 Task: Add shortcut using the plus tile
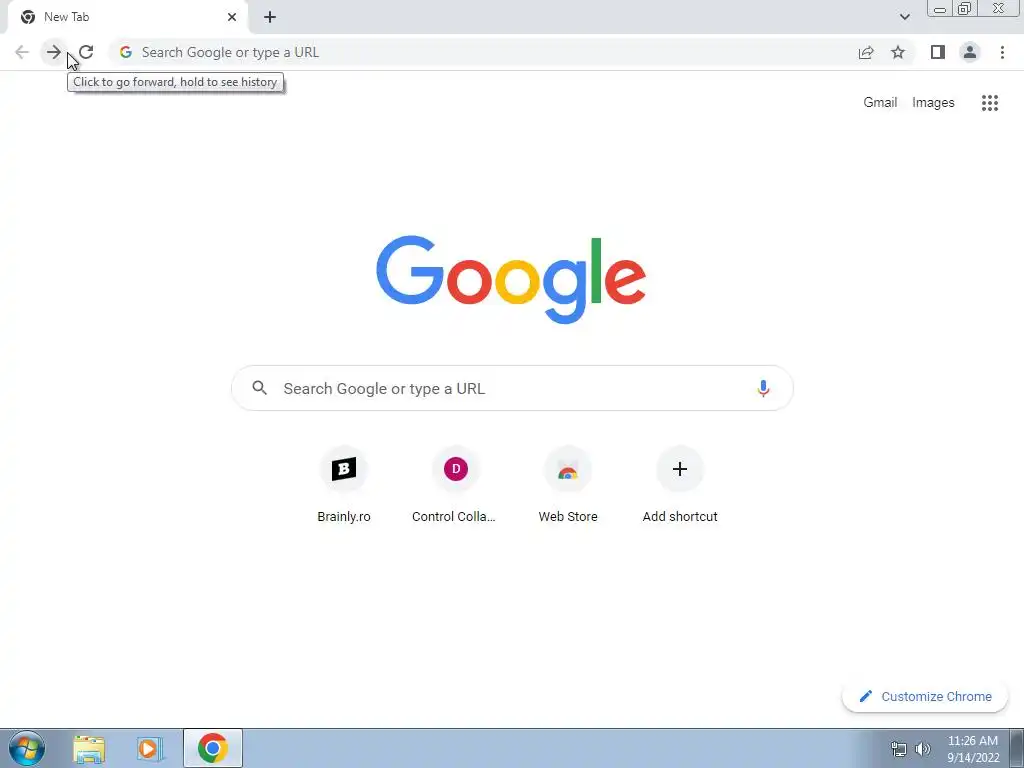click(x=680, y=485)
